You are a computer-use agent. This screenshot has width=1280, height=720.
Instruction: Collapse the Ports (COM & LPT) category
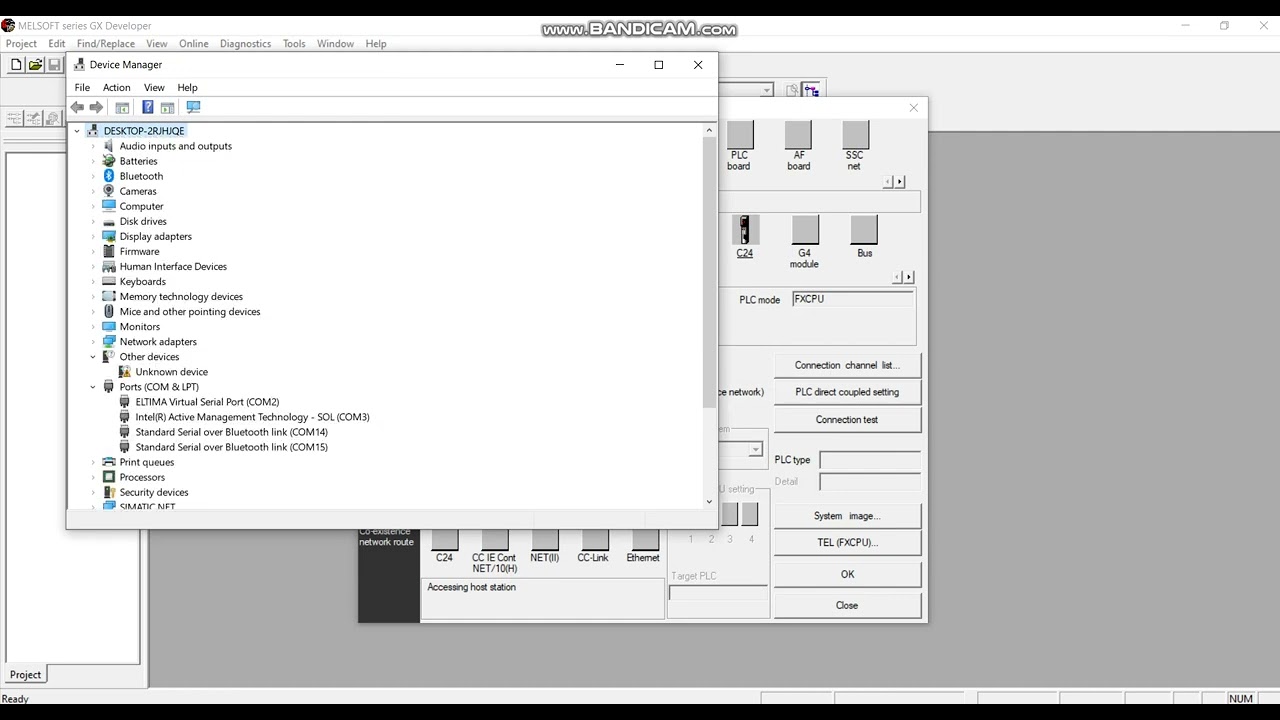93,387
